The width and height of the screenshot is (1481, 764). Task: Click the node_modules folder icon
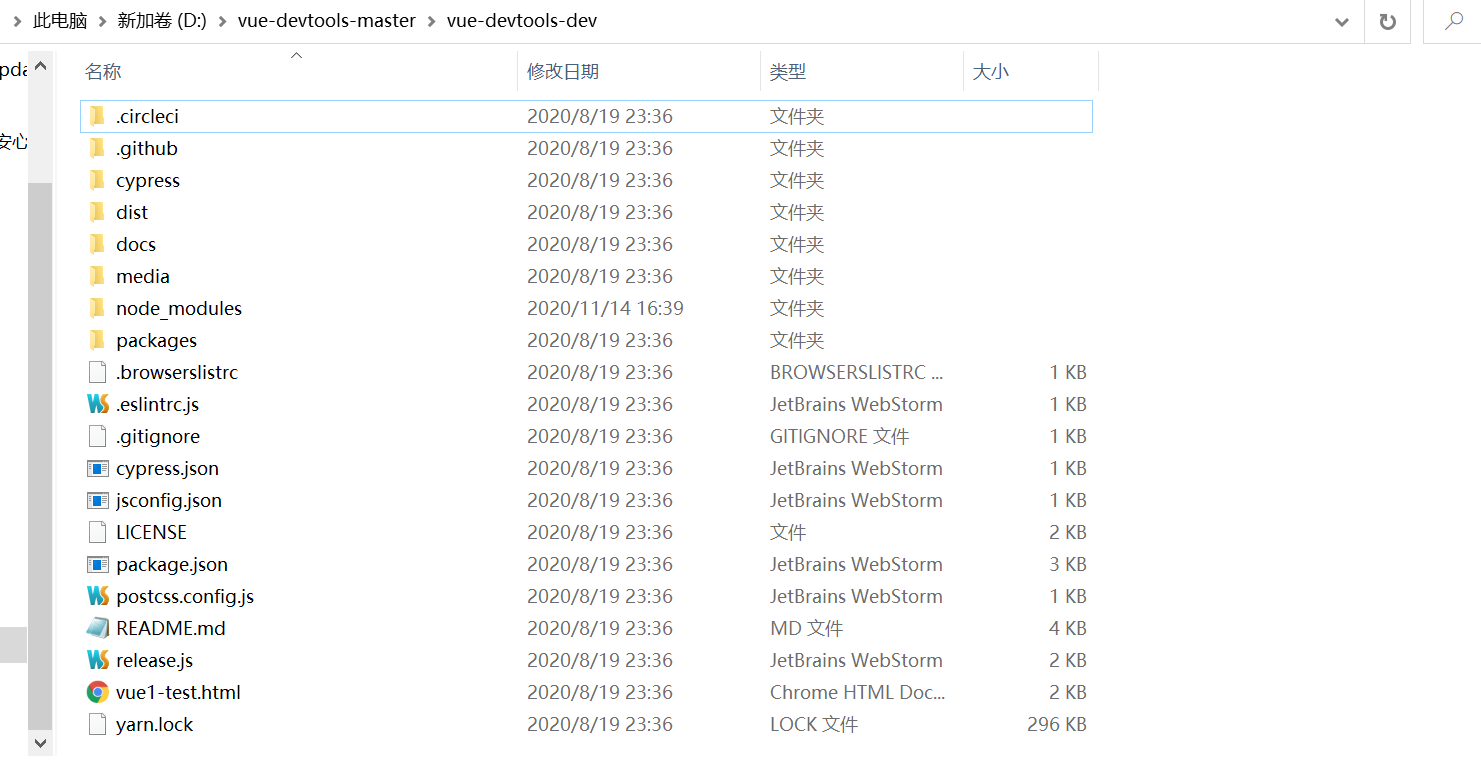pos(97,308)
